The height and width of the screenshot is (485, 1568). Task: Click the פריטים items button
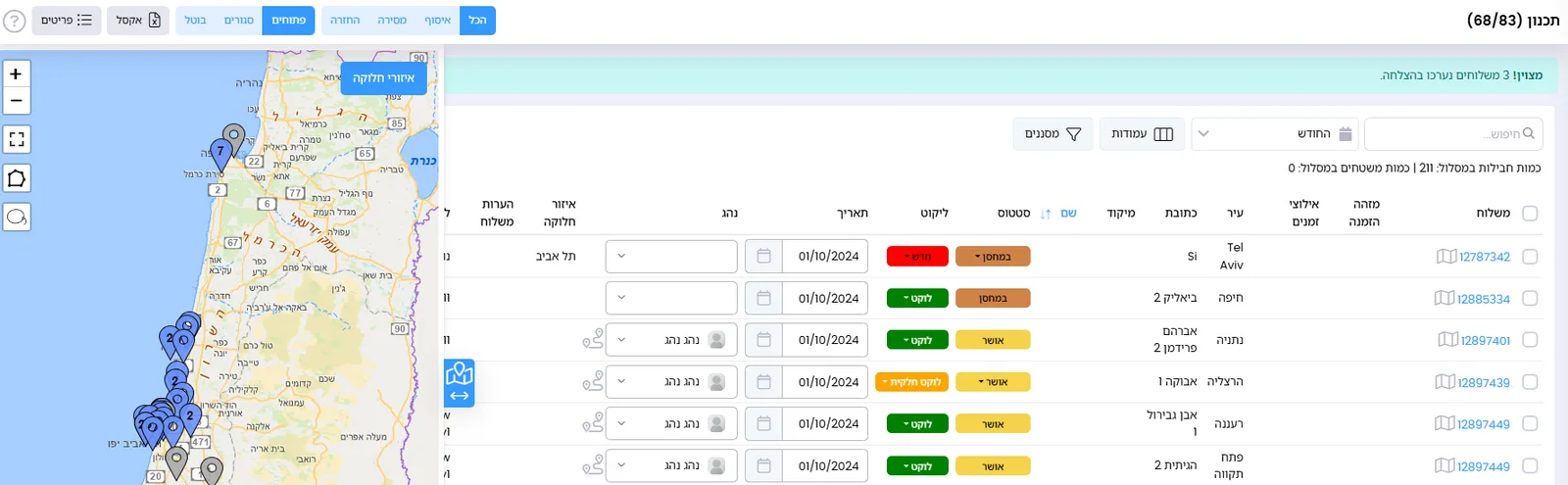pos(67,21)
